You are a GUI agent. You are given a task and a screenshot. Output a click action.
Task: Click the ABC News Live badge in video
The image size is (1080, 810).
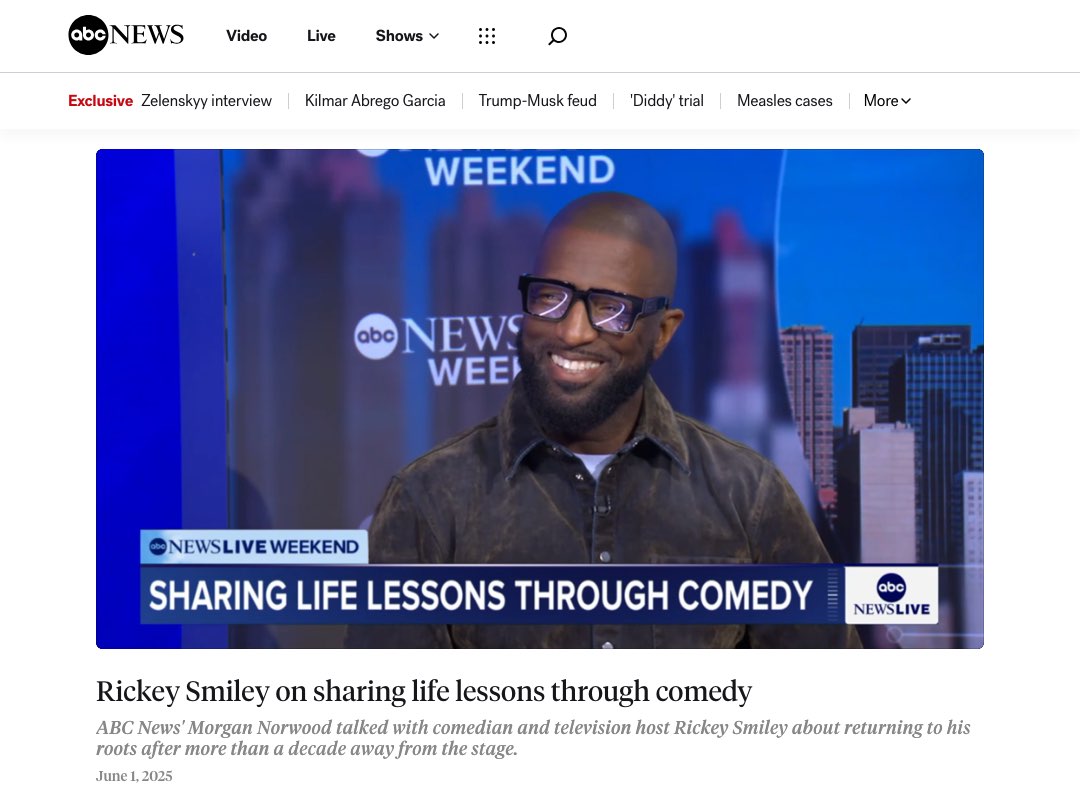(891, 595)
